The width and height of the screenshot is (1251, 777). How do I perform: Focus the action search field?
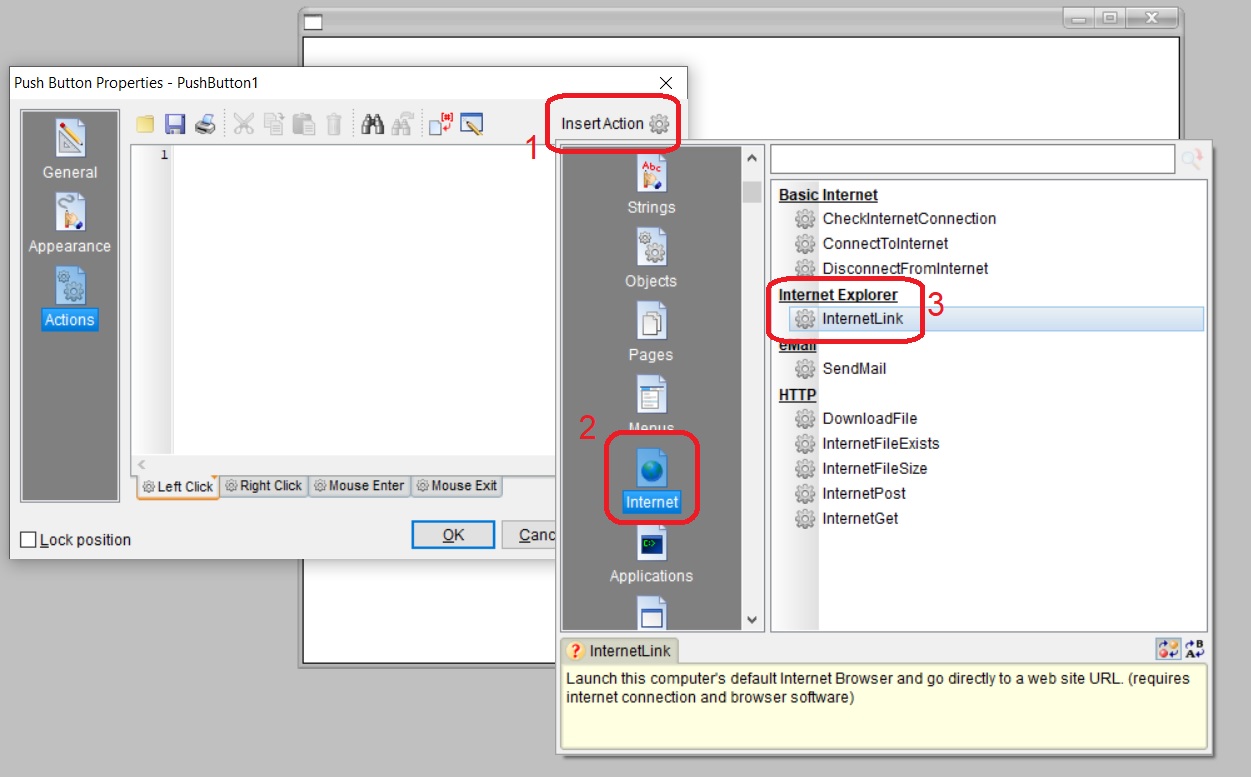click(973, 159)
